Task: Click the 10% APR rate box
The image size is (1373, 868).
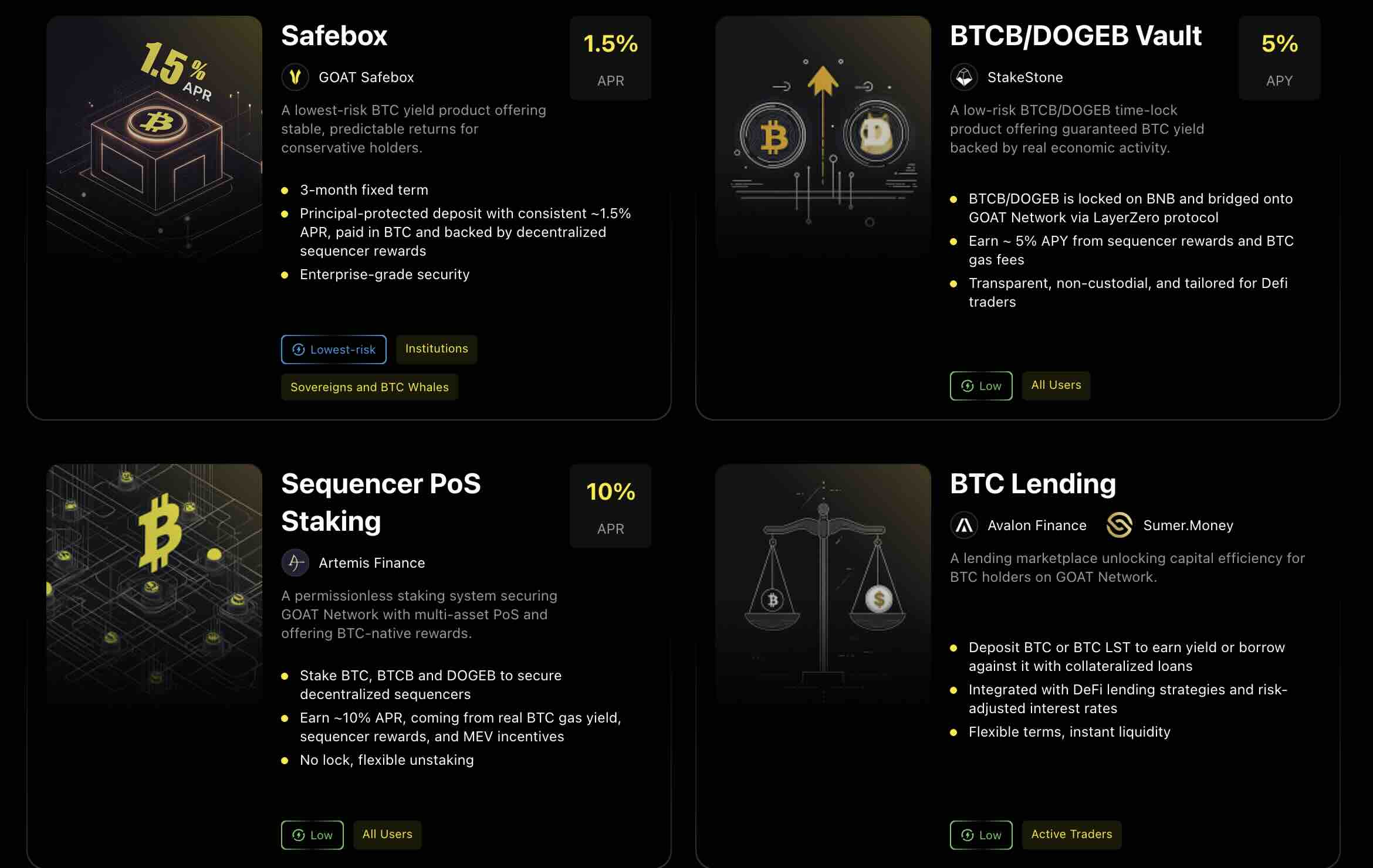Action: click(610, 506)
